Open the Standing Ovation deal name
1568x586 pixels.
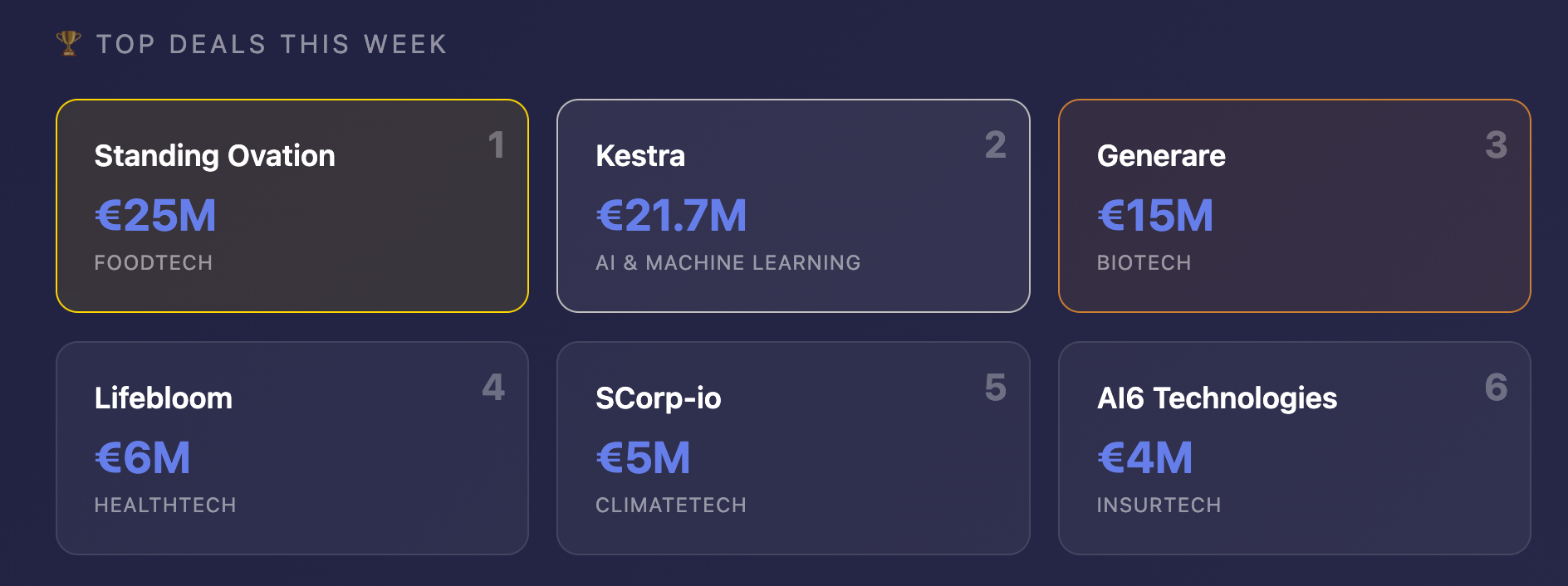pyautogui.click(x=214, y=156)
